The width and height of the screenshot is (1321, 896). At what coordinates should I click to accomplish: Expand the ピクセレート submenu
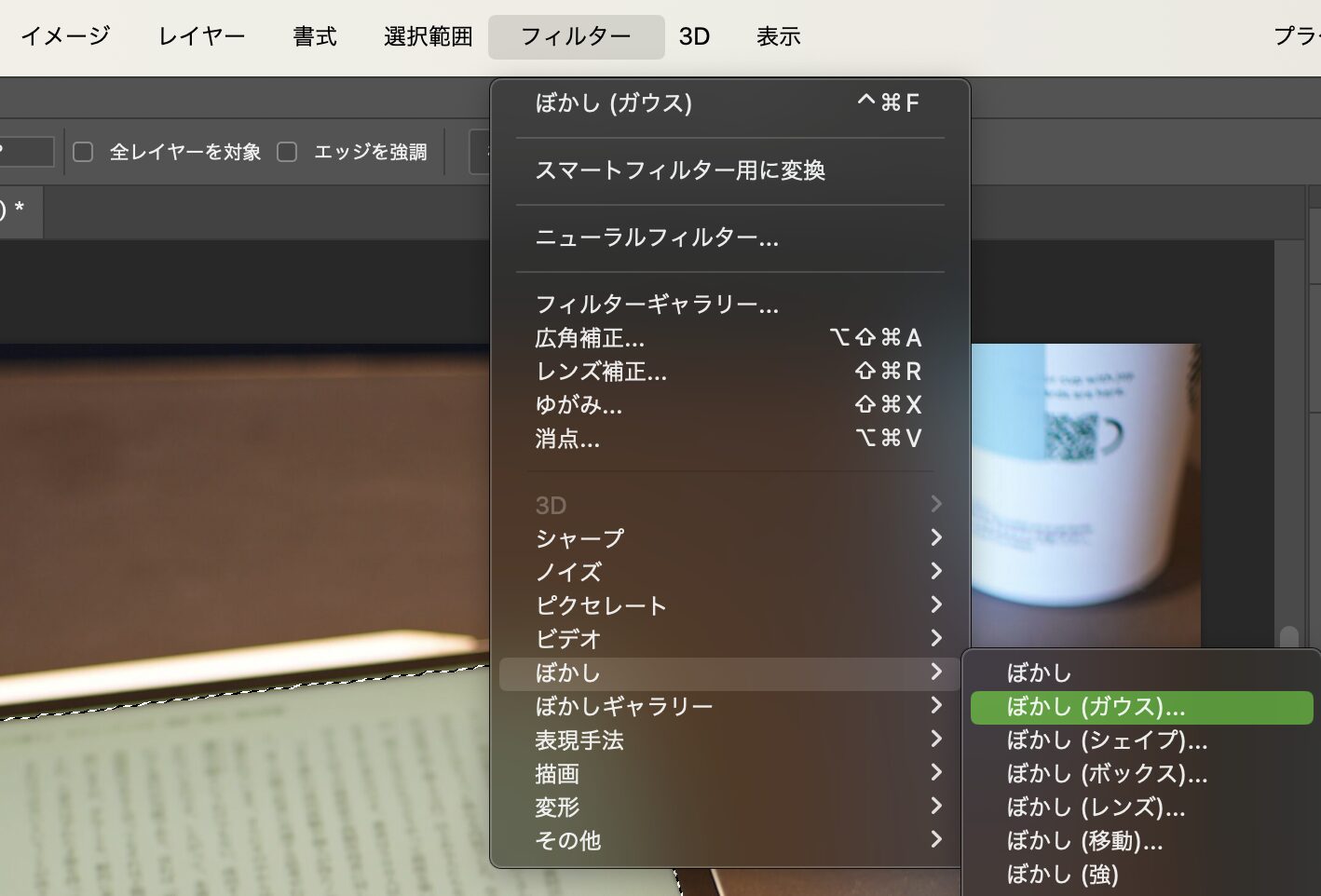click(x=729, y=605)
